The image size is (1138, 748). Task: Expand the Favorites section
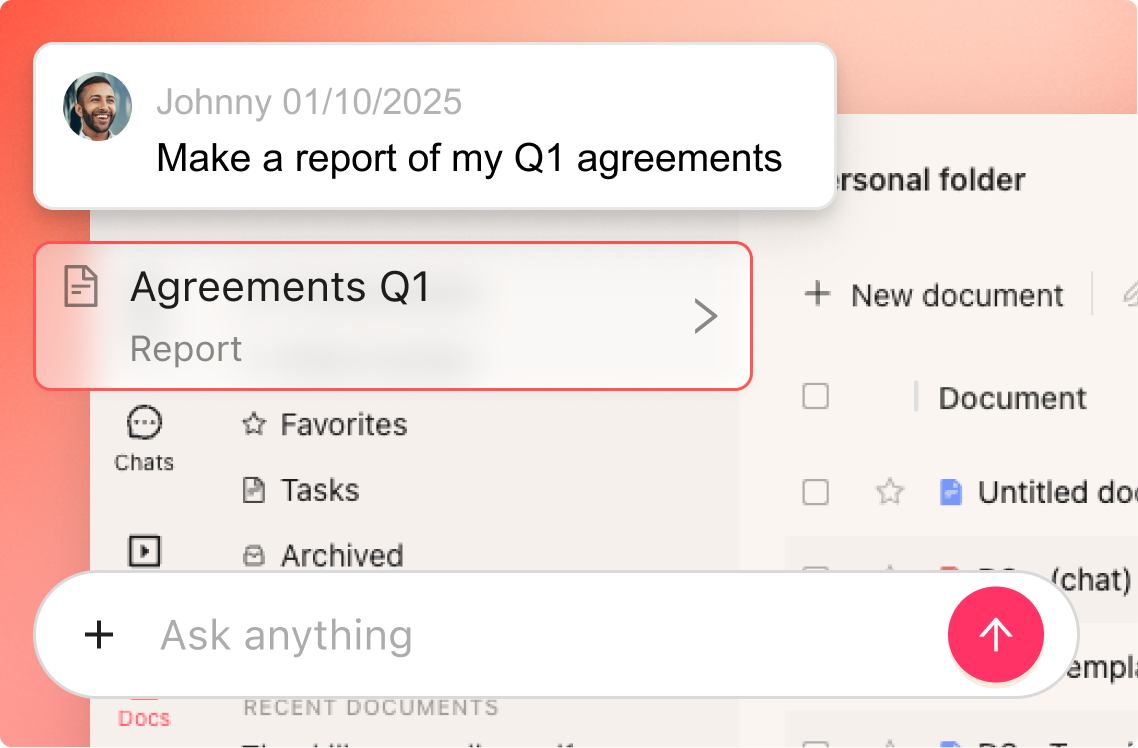pos(252,424)
